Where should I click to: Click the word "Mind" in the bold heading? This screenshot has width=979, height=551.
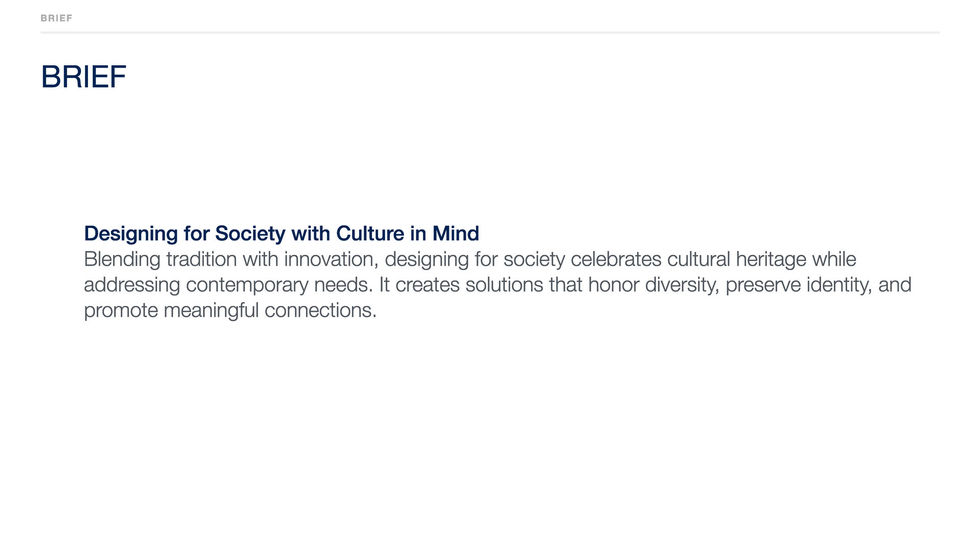click(x=456, y=234)
